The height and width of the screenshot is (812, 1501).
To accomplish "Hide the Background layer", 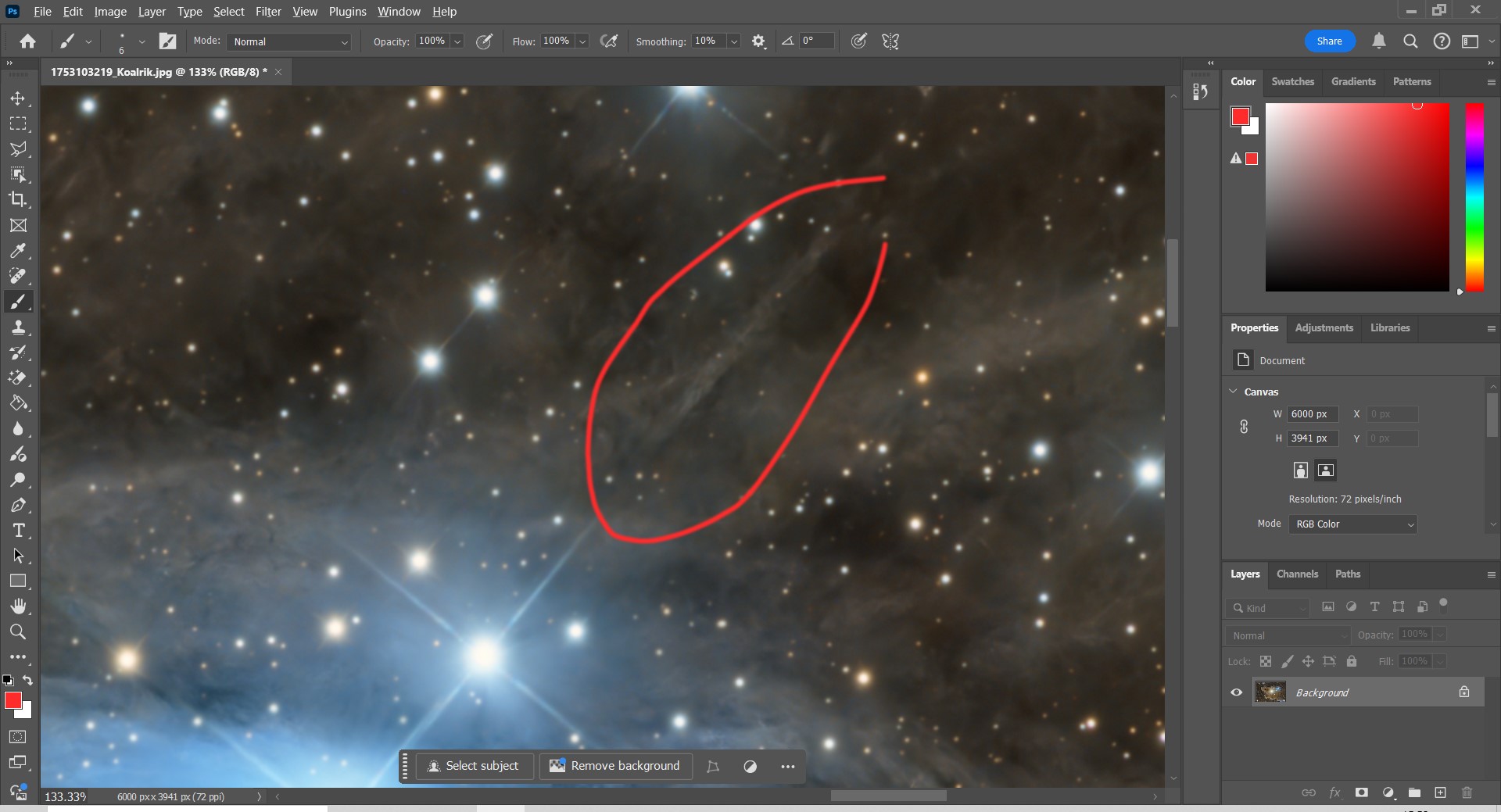I will pyautogui.click(x=1237, y=692).
